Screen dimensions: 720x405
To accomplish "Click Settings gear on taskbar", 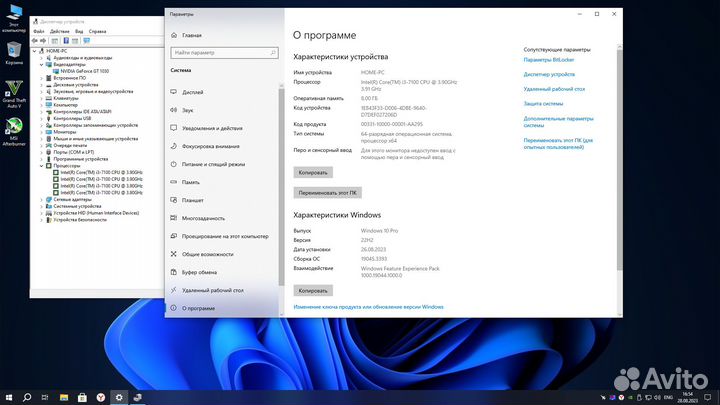I will (119, 397).
